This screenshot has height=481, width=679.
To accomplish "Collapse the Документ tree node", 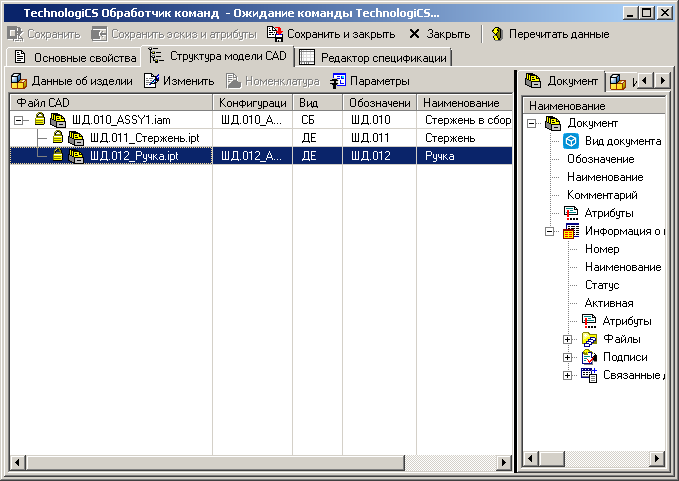I will pos(532,123).
